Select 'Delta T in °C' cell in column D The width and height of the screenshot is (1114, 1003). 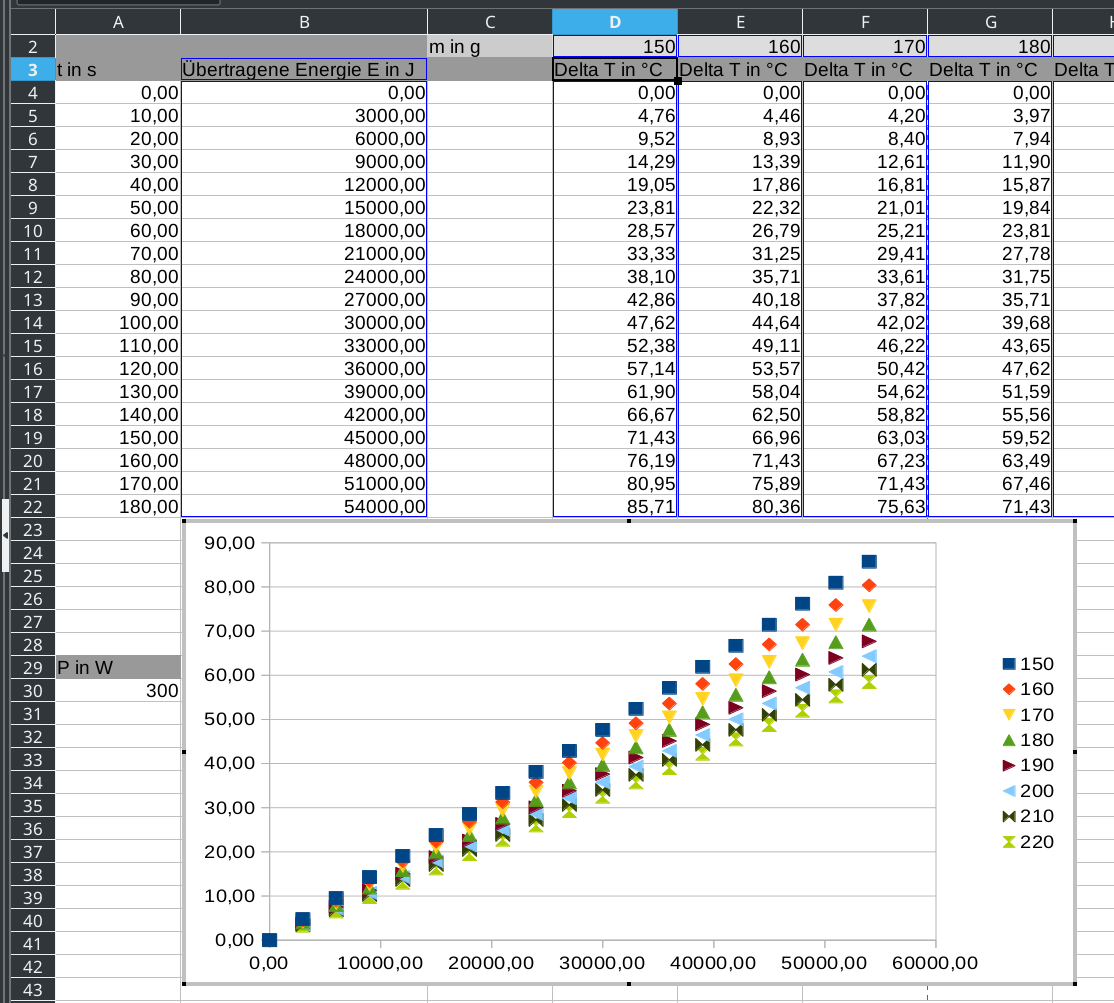click(615, 70)
